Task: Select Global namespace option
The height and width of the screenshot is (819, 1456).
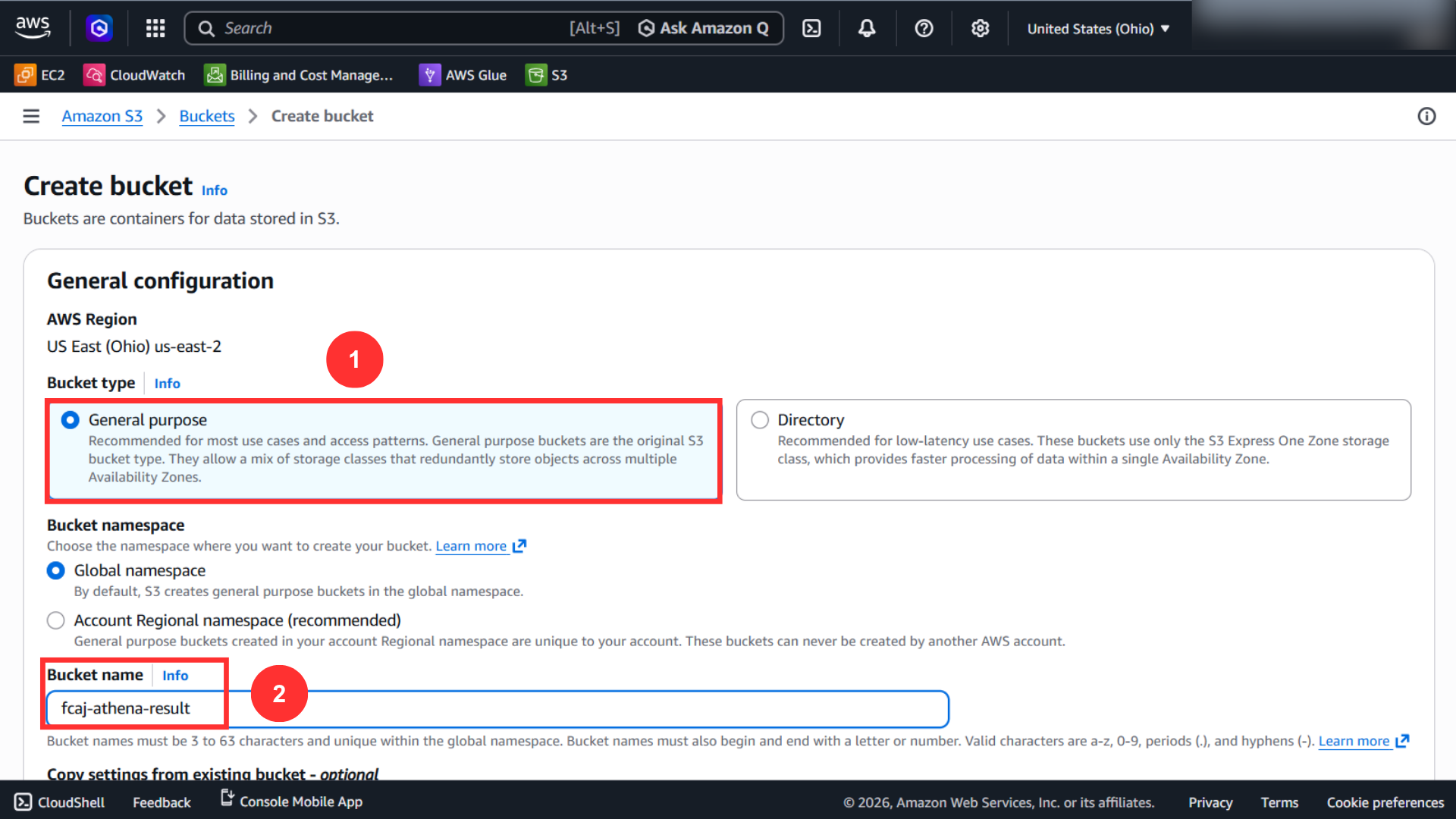Action: (x=56, y=570)
